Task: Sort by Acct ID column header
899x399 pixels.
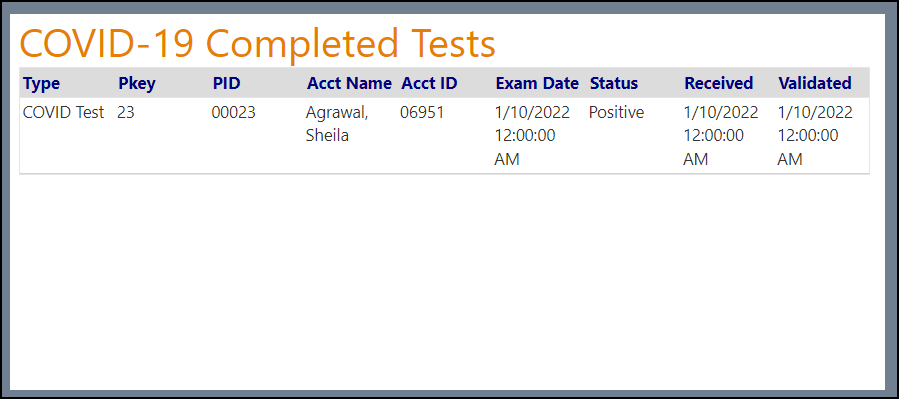Action: (x=429, y=84)
